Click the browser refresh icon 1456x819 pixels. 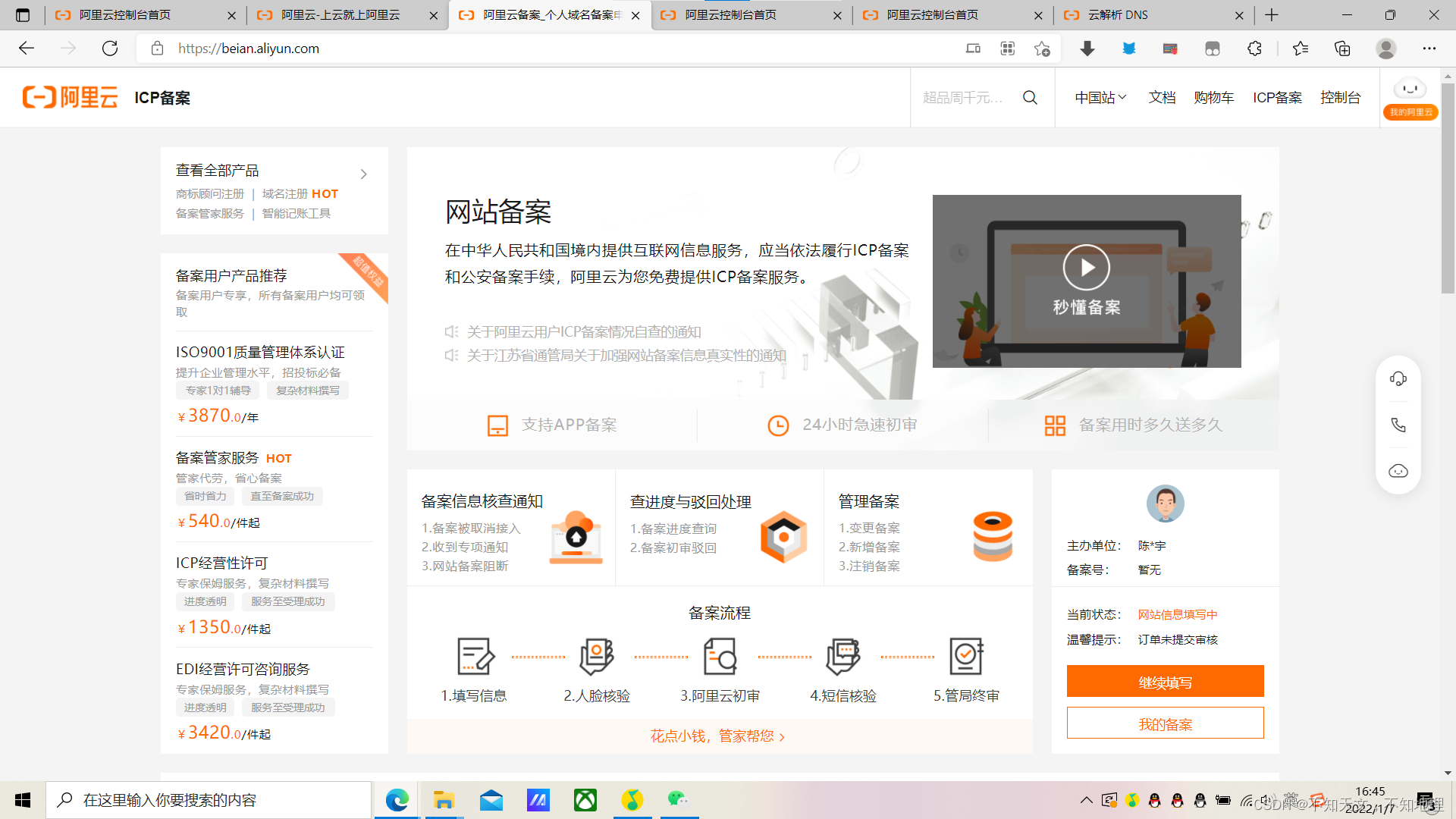click(110, 49)
